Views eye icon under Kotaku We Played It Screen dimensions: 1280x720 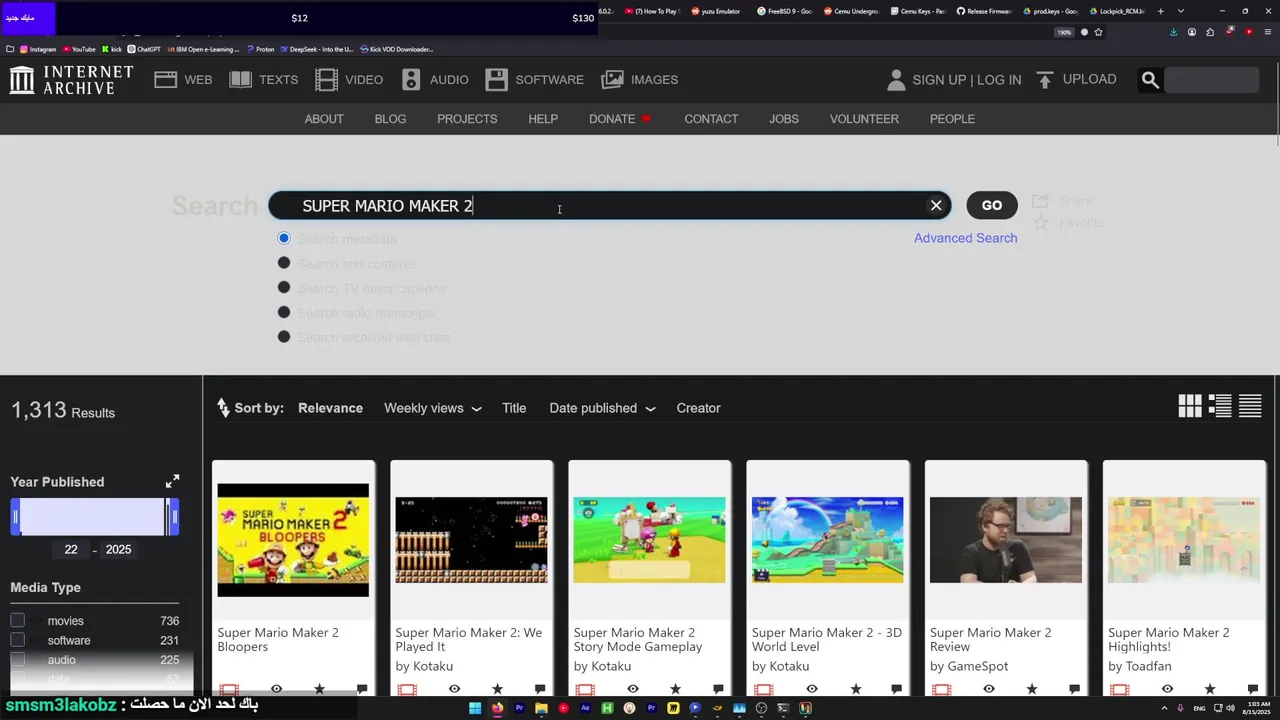coord(454,689)
